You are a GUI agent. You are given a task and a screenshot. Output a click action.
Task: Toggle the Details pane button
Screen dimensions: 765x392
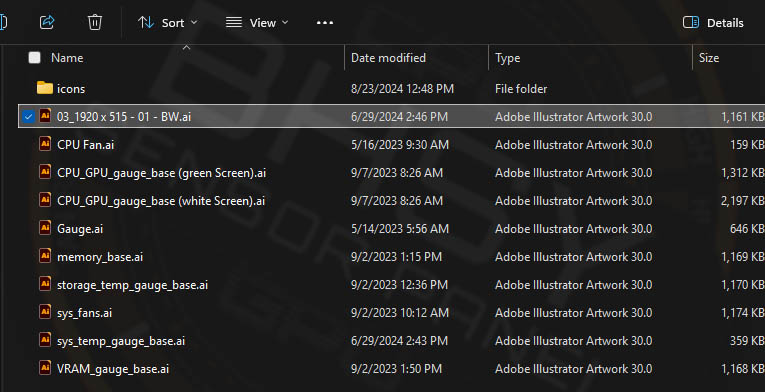[713, 22]
